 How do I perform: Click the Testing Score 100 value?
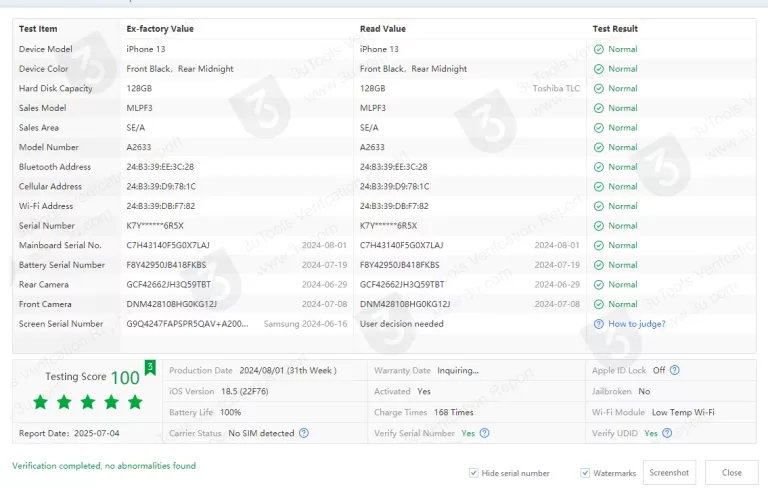[x=125, y=378]
